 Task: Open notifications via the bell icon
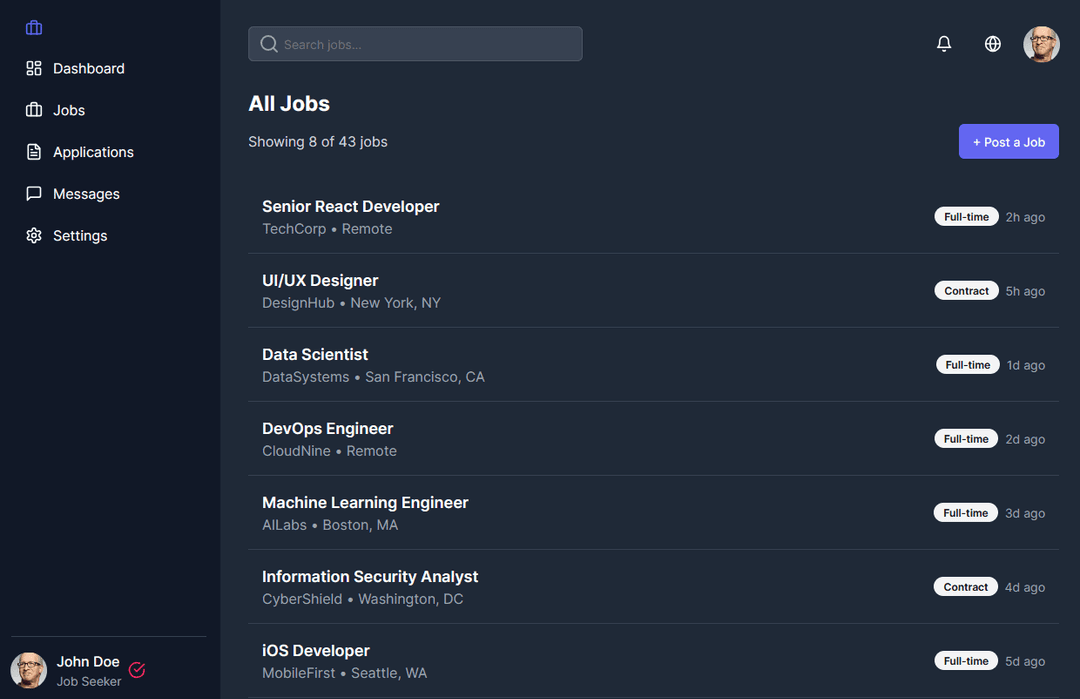[943, 43]
